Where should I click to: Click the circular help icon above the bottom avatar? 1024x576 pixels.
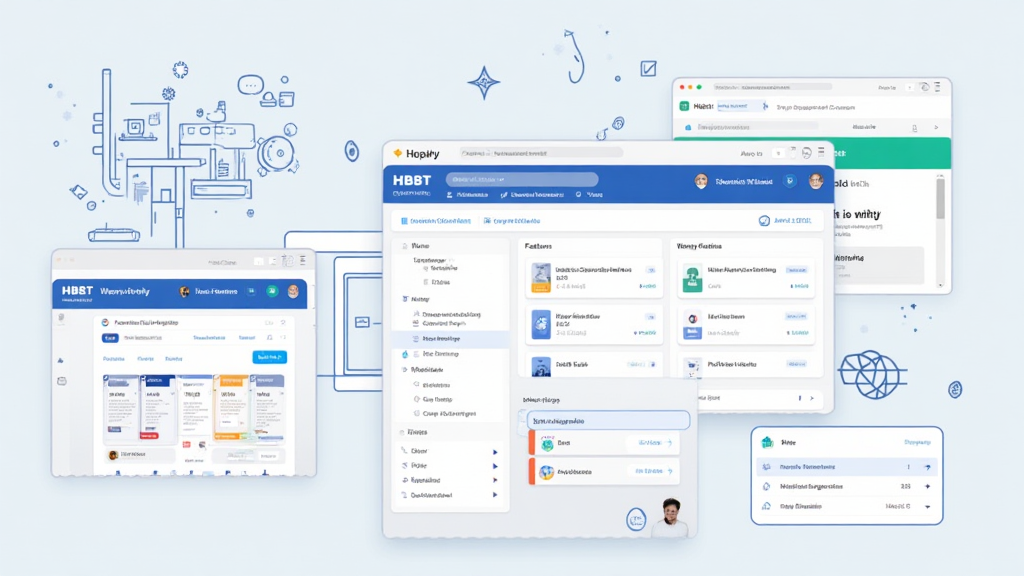coord(637,520)
